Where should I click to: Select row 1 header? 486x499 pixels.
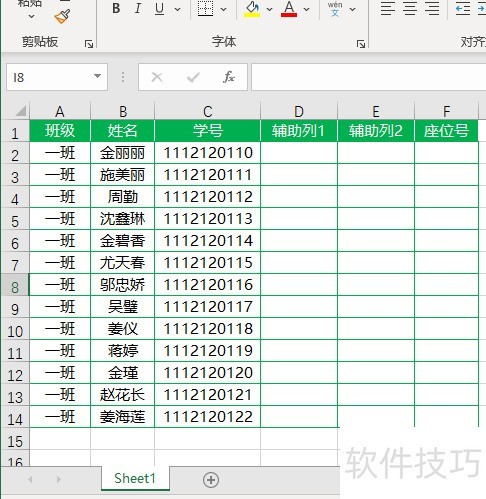[x=15, y=132]
